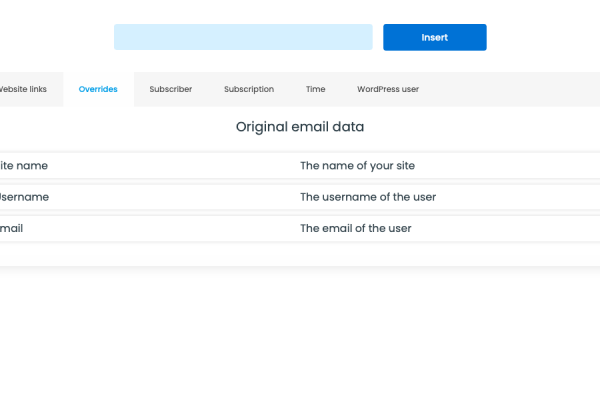Viewport: 600px width, 400px height.
Task: Click 'The email of the user' description
Action: click(x=355, y=229)
